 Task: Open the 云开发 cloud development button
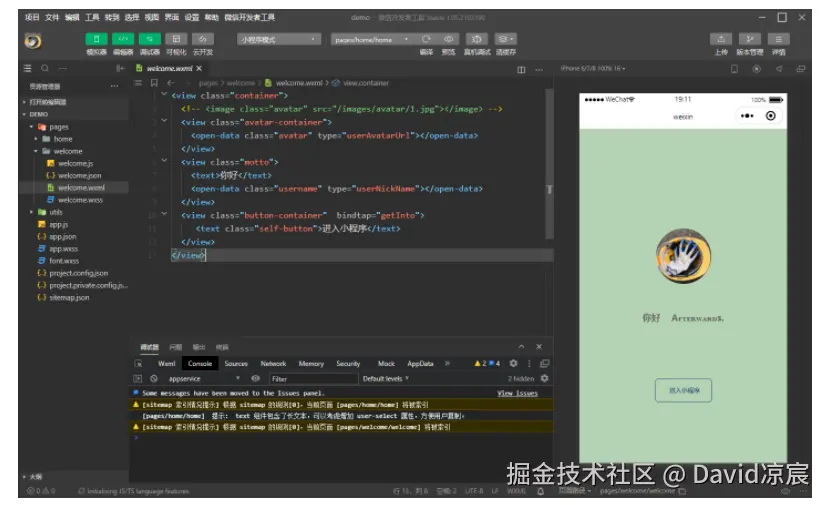point(203,39)
